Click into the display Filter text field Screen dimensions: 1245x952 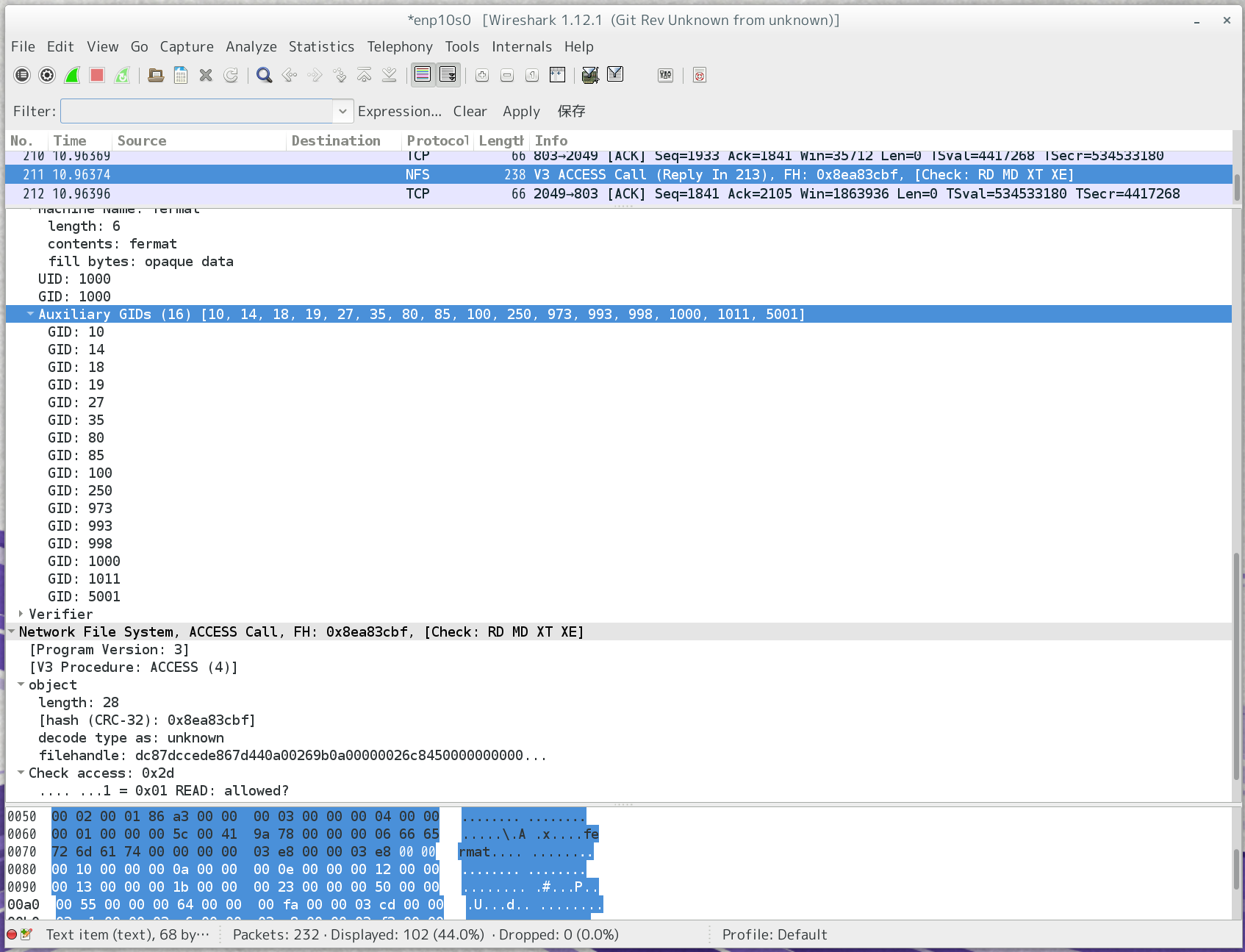[196, 111]
